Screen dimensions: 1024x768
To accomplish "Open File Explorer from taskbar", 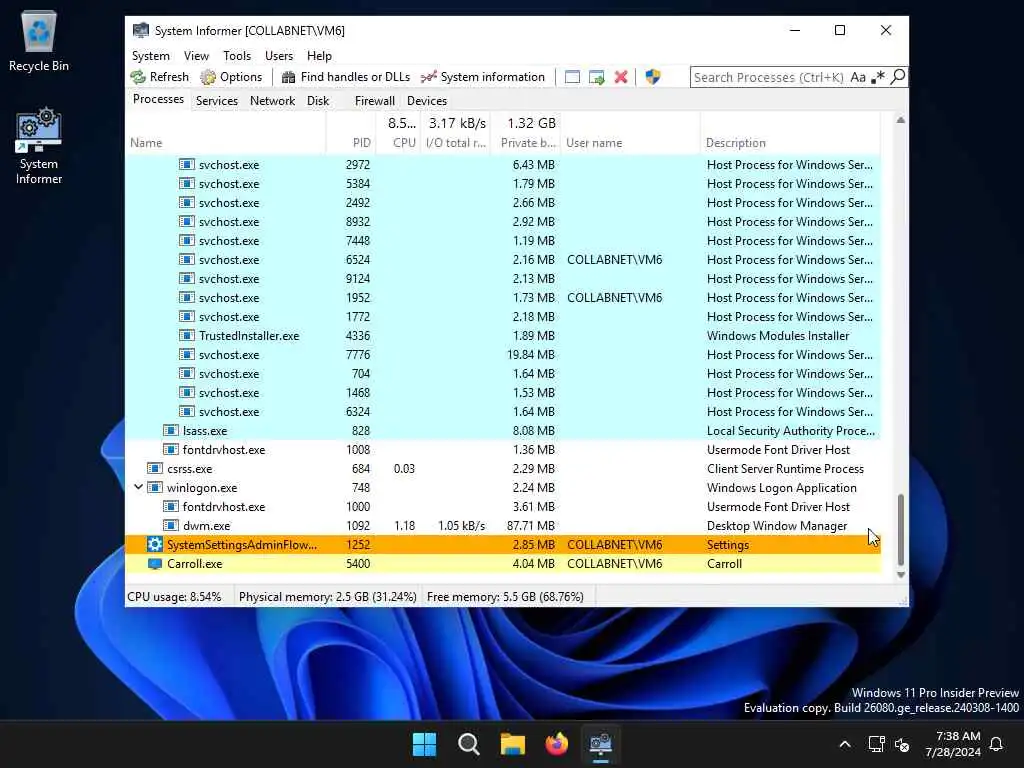I will point(513,744).
